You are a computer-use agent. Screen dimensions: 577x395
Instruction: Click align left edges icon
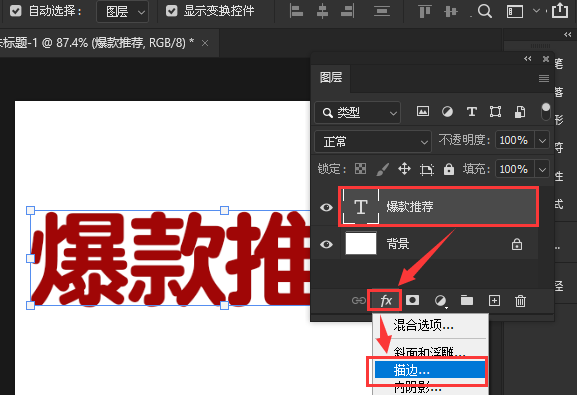[296, 11]
